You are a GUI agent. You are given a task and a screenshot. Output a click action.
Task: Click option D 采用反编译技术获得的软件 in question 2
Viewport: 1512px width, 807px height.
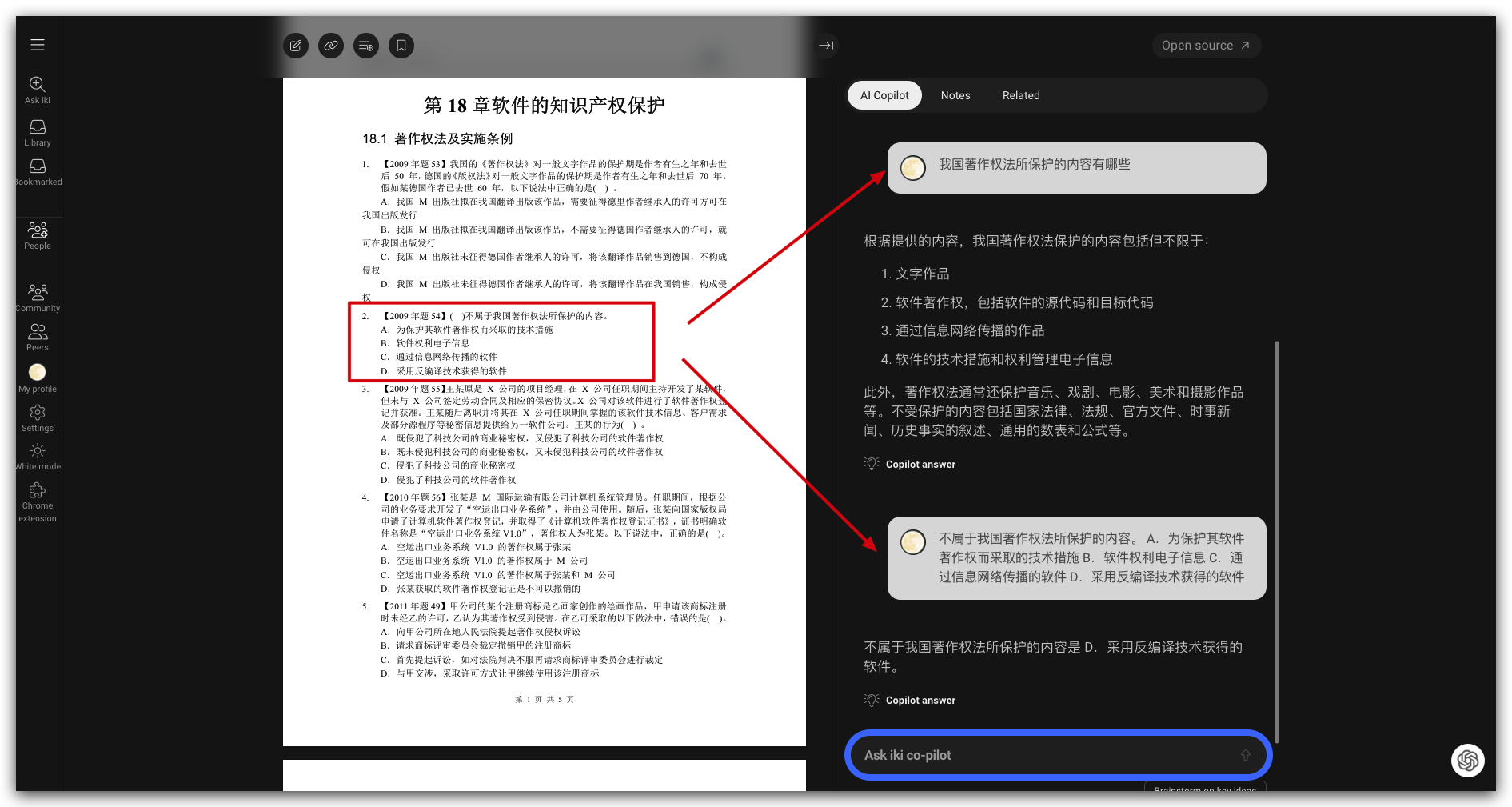[444, 371]
